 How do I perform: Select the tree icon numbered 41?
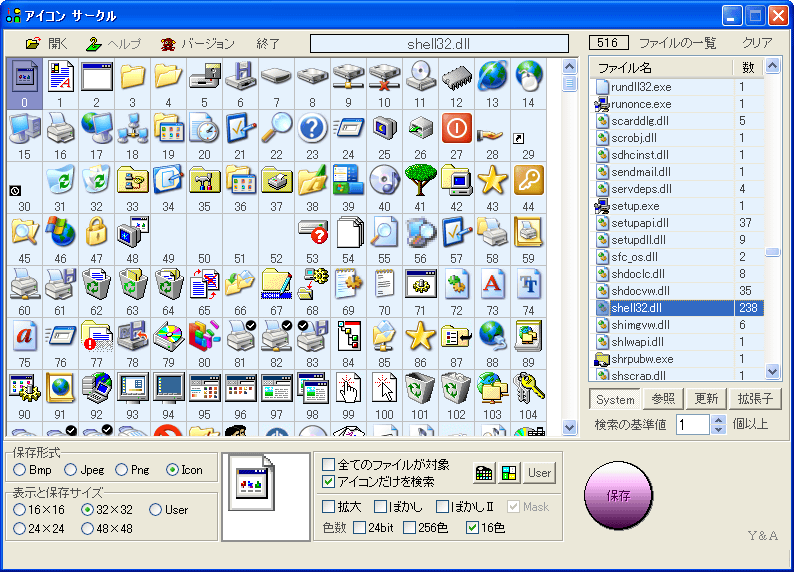pos(420,187)
